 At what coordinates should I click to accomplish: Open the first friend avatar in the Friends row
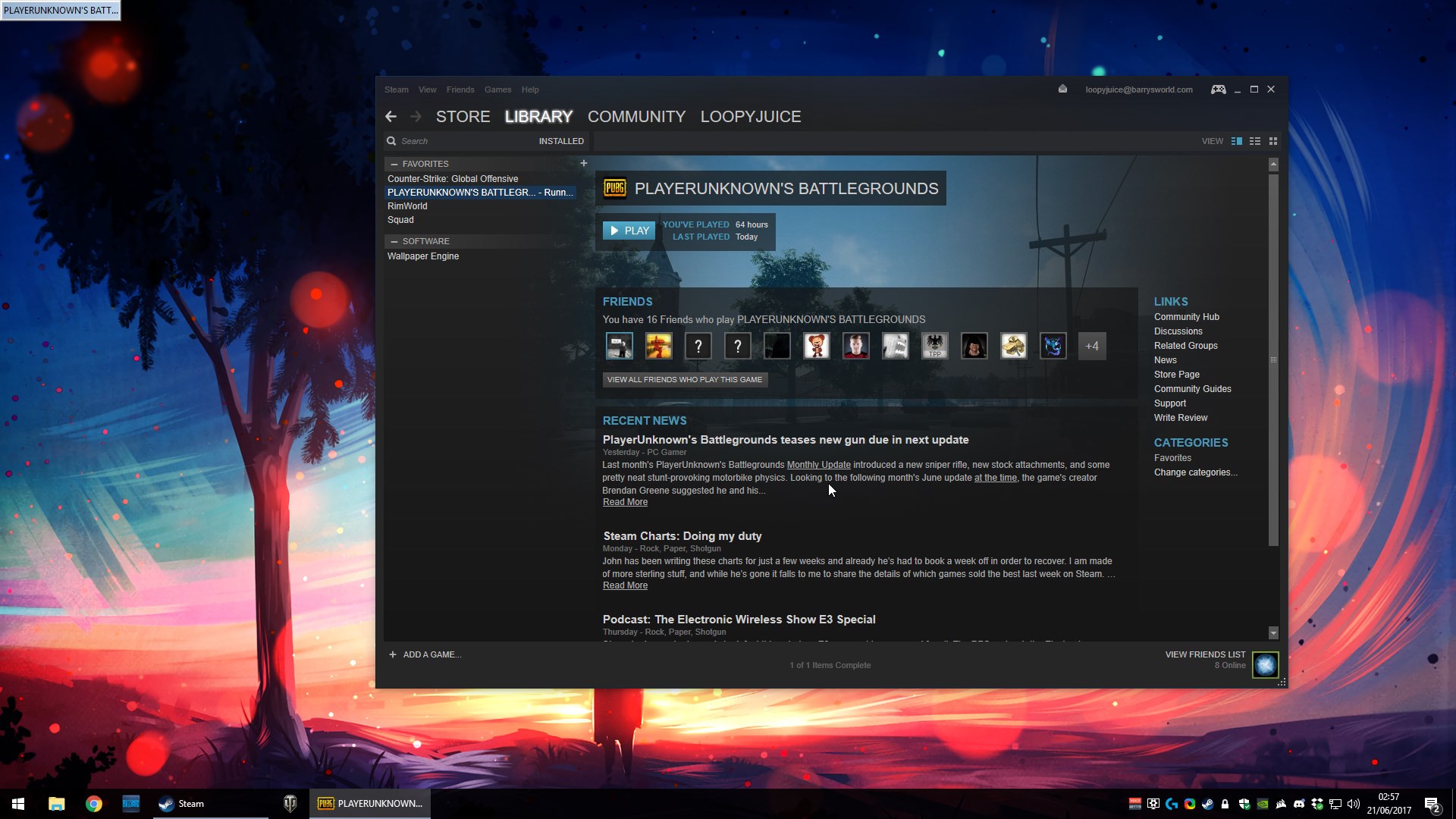[x=619, y=346]
